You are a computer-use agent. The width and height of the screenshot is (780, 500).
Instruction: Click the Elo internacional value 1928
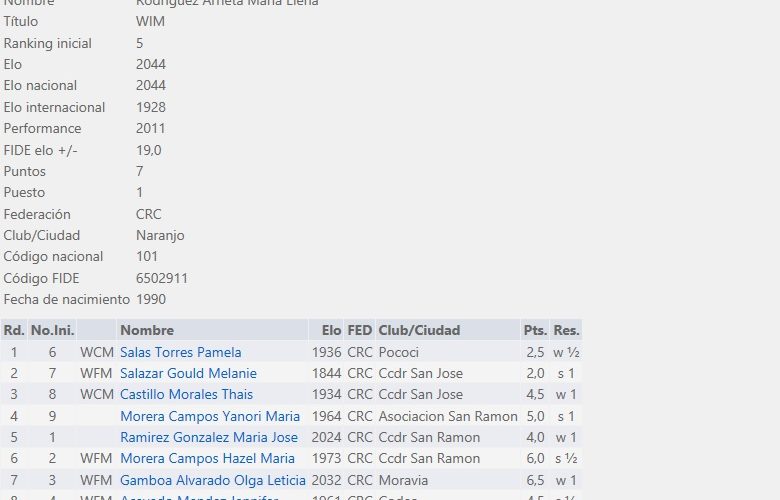(x=151, y=107)
